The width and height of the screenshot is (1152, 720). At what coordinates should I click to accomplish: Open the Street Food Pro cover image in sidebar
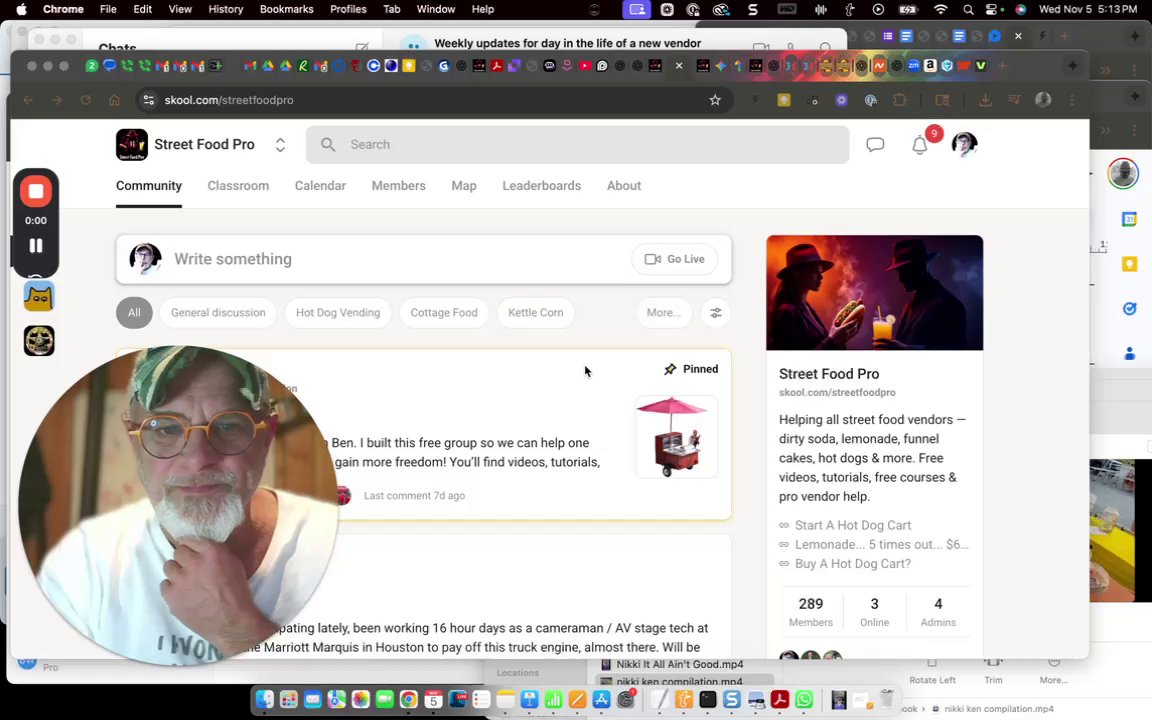point(874,293)
